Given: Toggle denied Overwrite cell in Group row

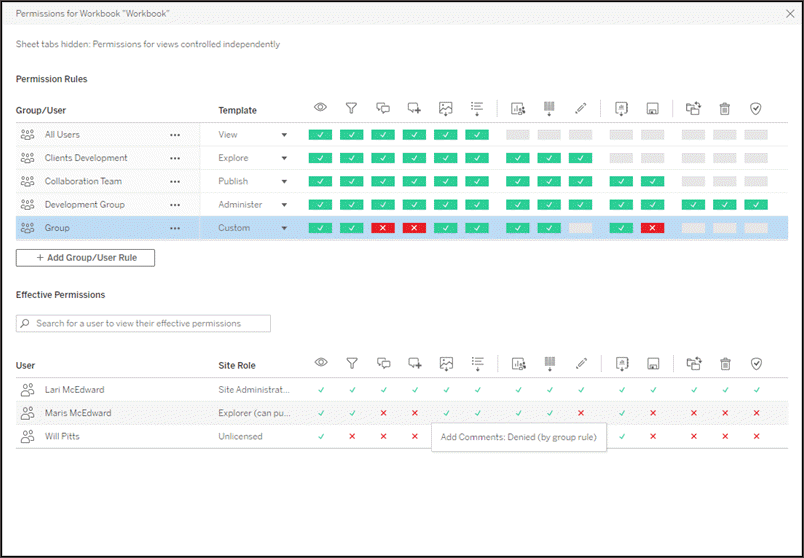Looking at the screenshot, I should (653, 228).
